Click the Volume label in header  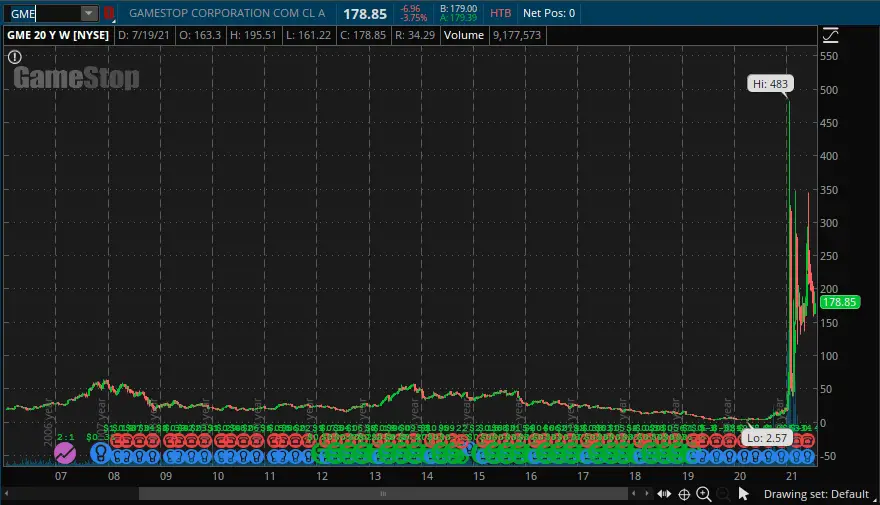pos(464,35)
